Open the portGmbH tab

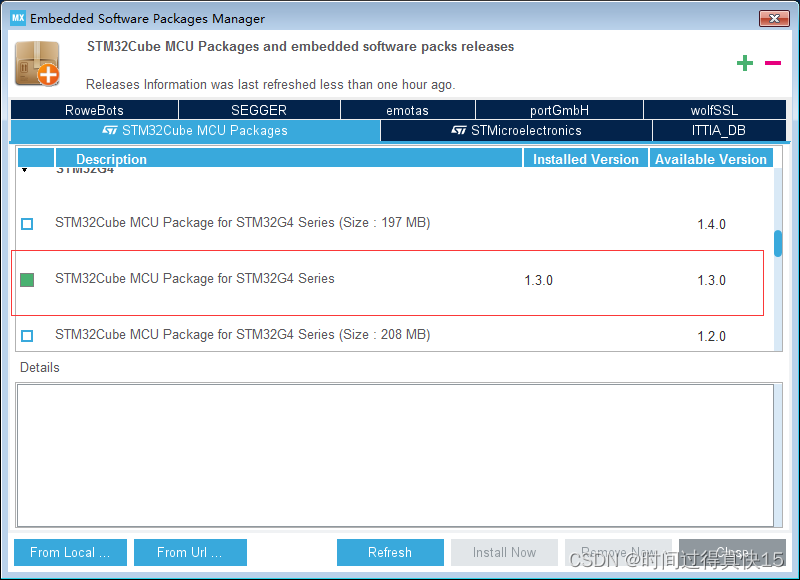click(559, 110)
